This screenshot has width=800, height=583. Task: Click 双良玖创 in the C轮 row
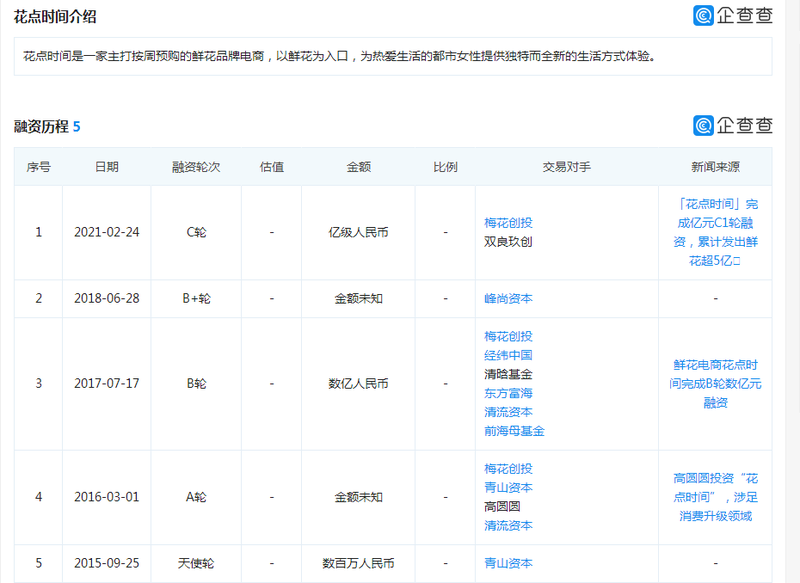508,242
